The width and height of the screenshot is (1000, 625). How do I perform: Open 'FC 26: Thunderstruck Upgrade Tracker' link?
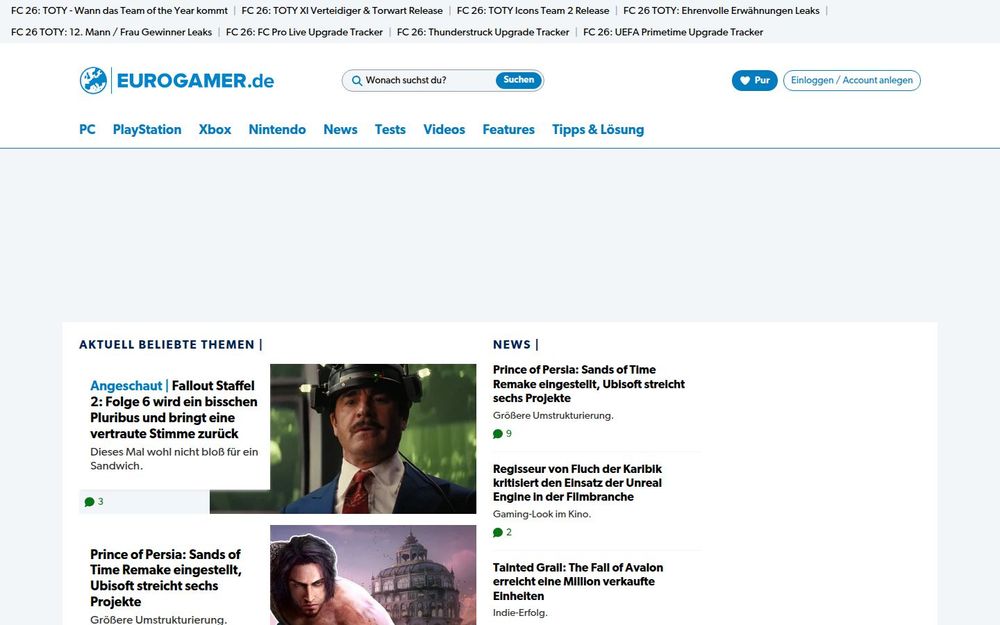pyautogui.click(x=483, y=32)
